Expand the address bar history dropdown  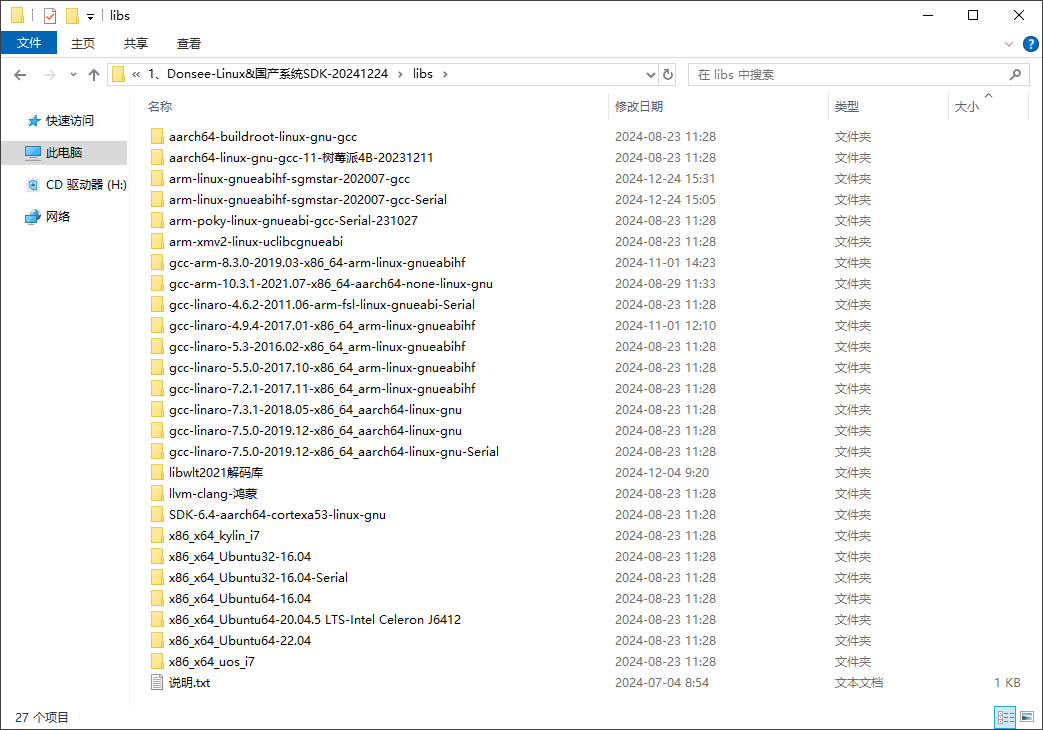coord(651,75)
